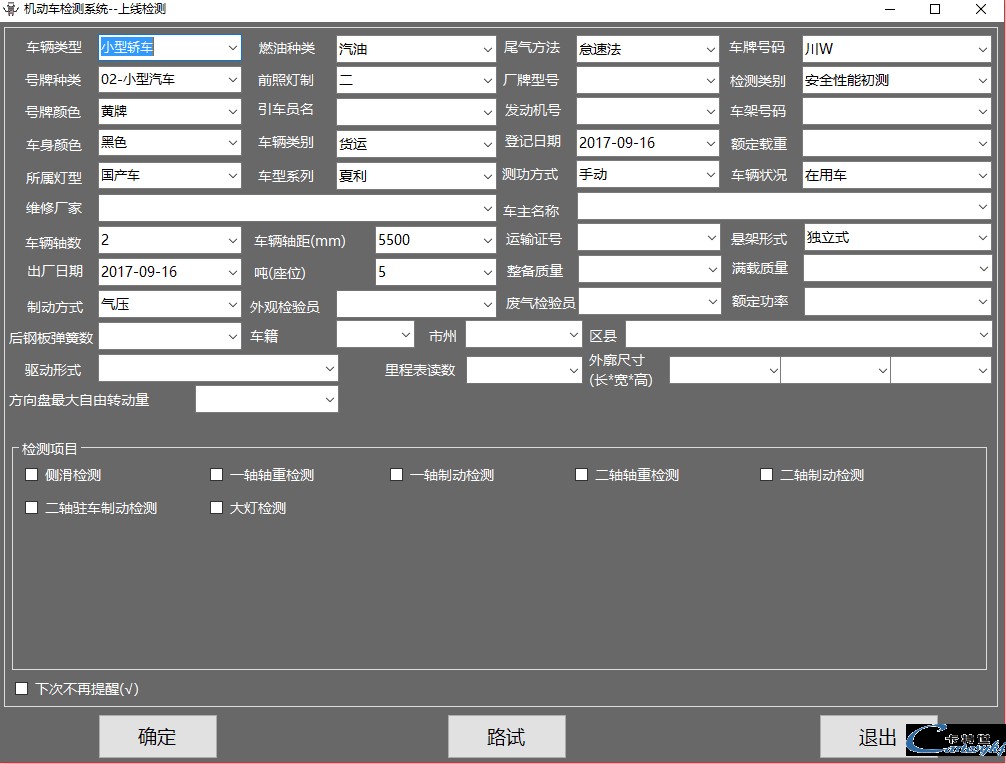This screenshot has height=764, width=1006.
Task: Open the 制动方式 dropdown
Action: point(233,304)
